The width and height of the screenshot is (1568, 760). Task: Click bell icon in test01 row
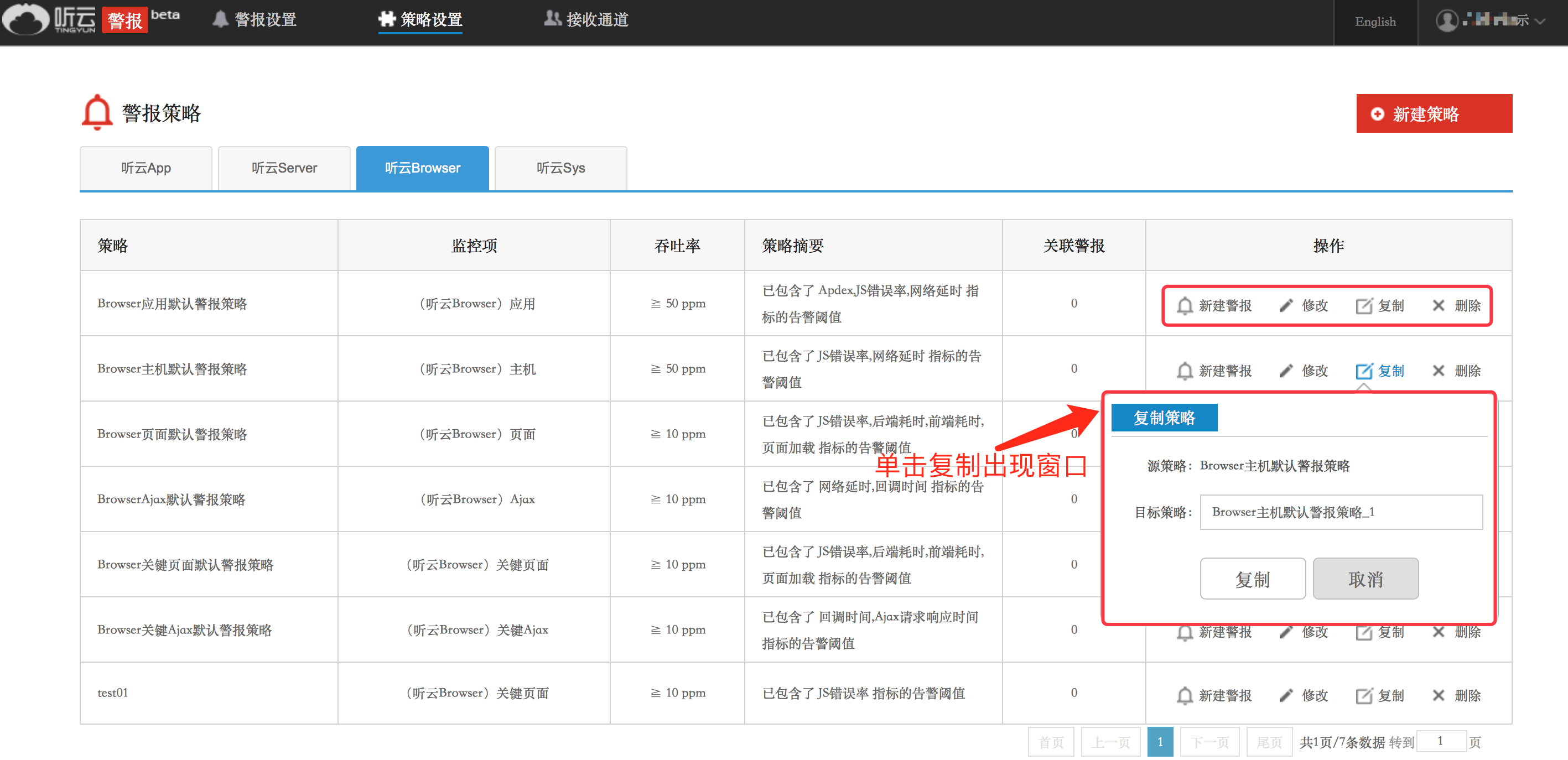pos(1185,695)
